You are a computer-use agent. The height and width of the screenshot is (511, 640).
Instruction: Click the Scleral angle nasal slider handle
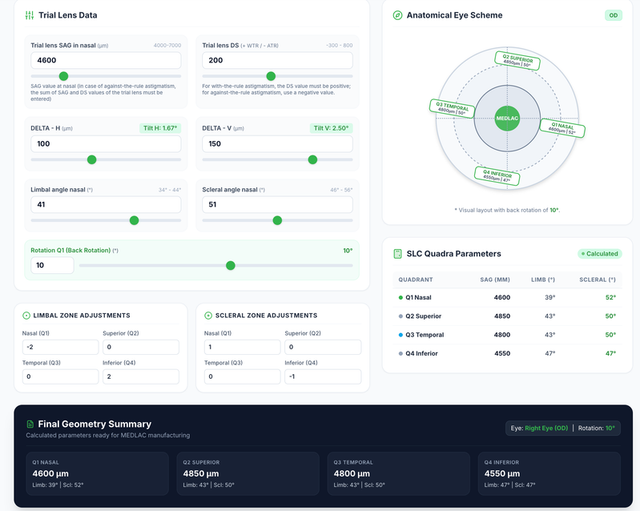277,220
